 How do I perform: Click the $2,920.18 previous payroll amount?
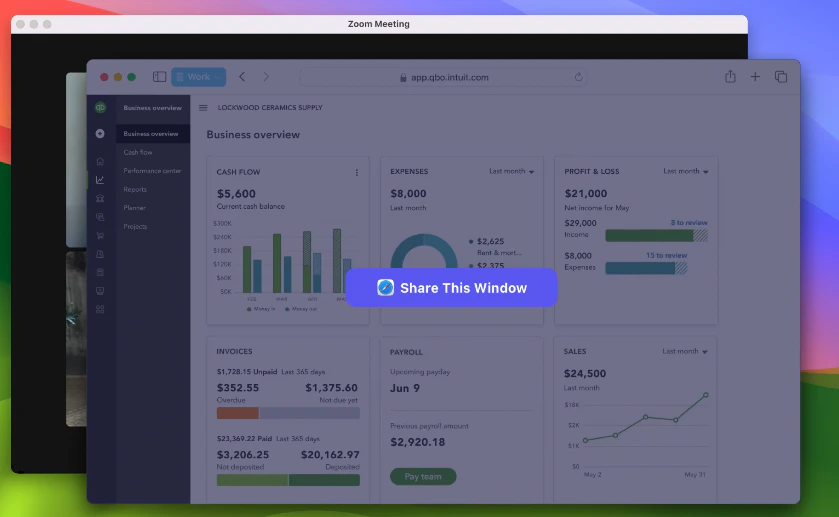click(x=417, y=442)
